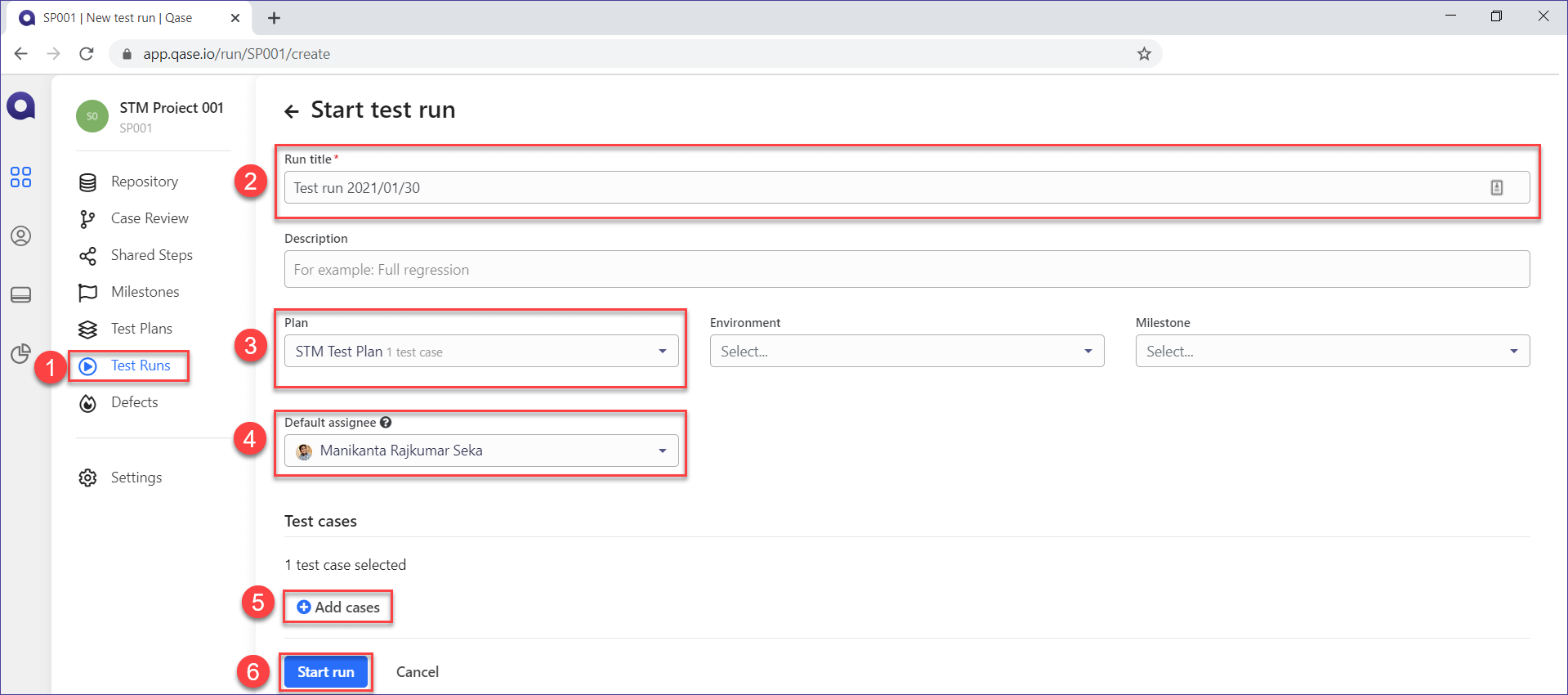Screen dimensions: 1568x695
Task: Open Shared Steps in sidebar menu
Action: 152,255
